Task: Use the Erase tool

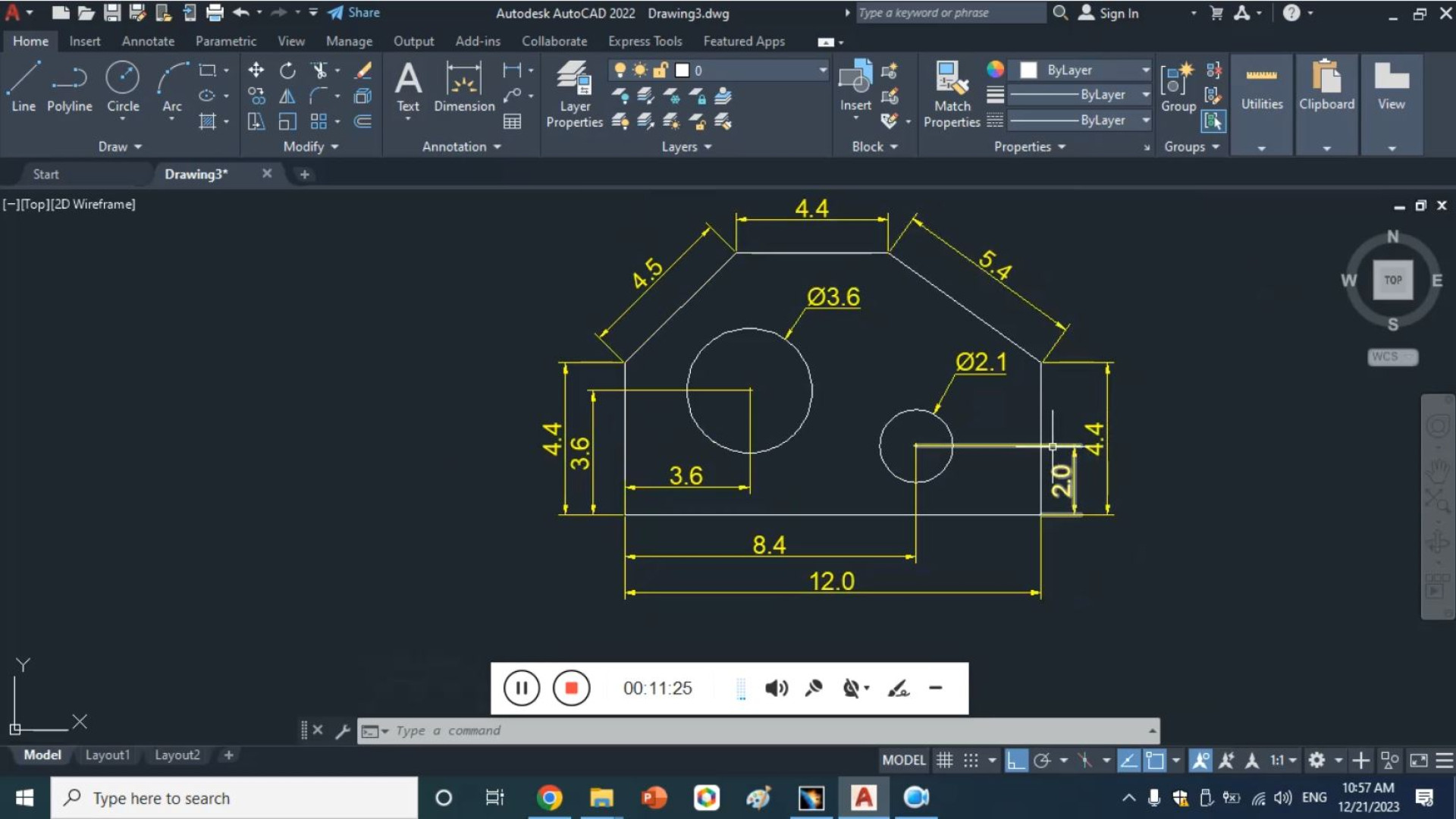Action: [363, 71]
